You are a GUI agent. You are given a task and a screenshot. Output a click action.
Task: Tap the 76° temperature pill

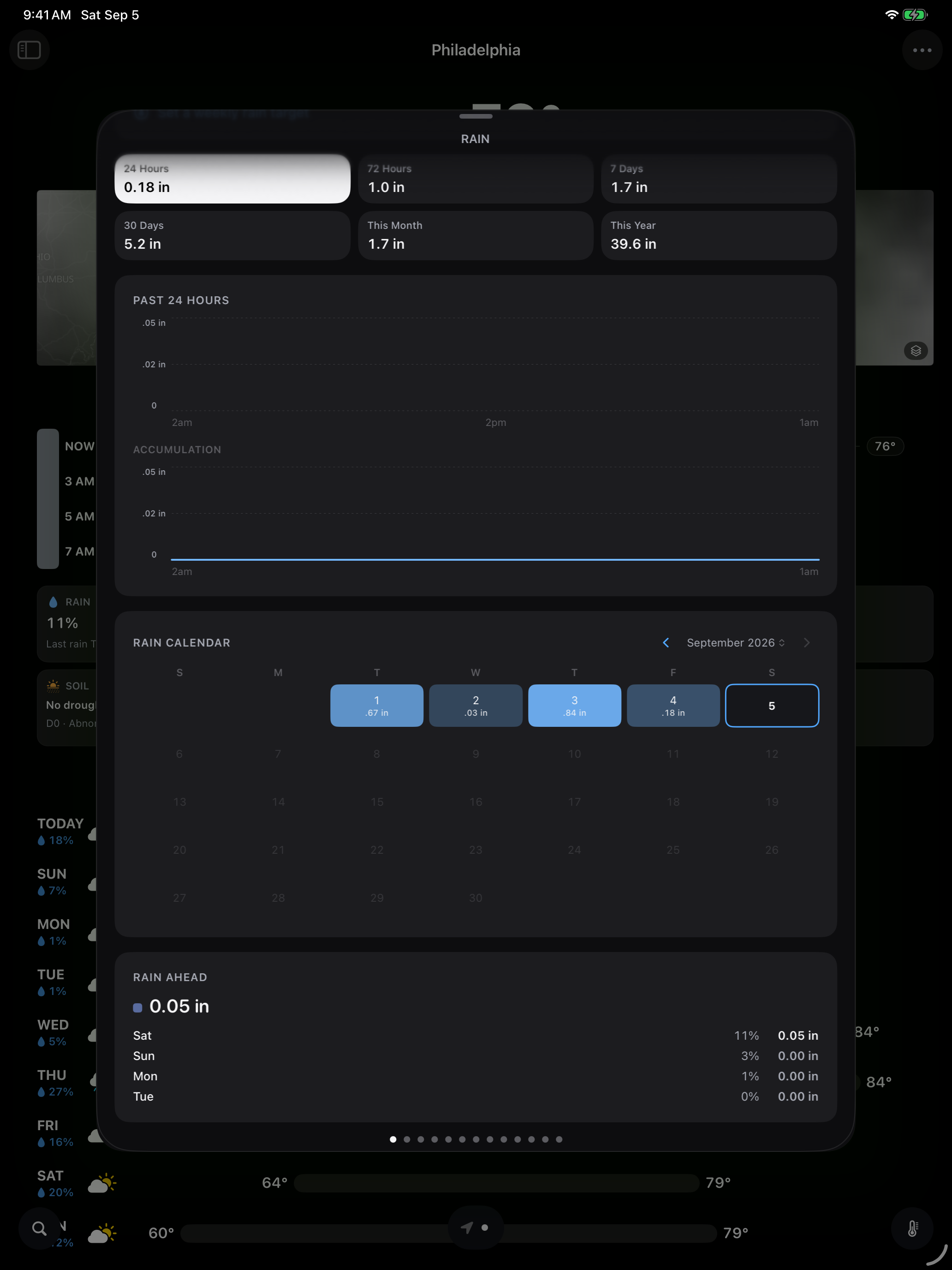pyautogui.click(x=885, y=446)
